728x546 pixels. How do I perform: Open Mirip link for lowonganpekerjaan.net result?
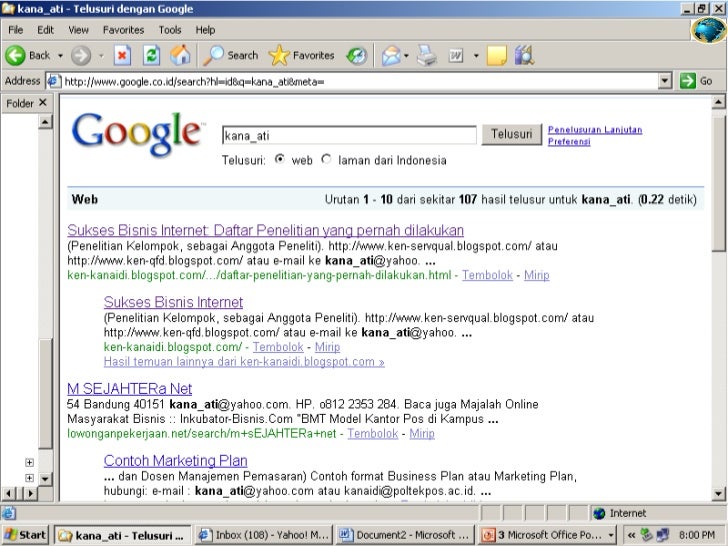[x=422, y=434]
